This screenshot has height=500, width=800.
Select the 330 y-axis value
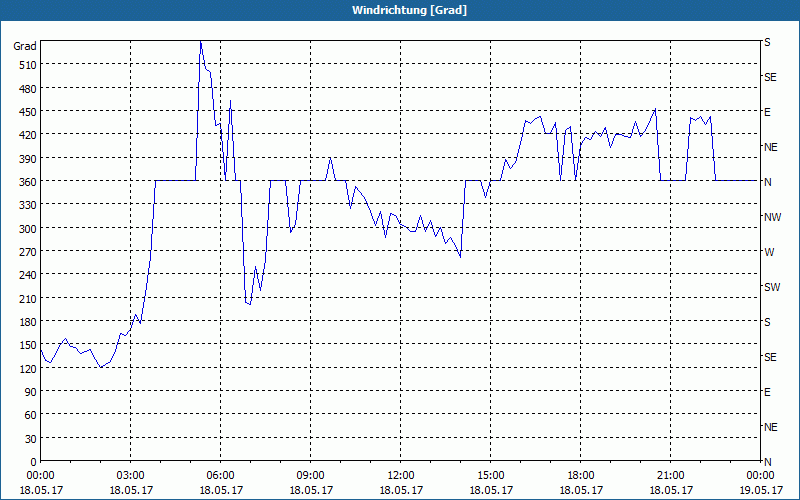pyautogui.click(x=28, y=205)
